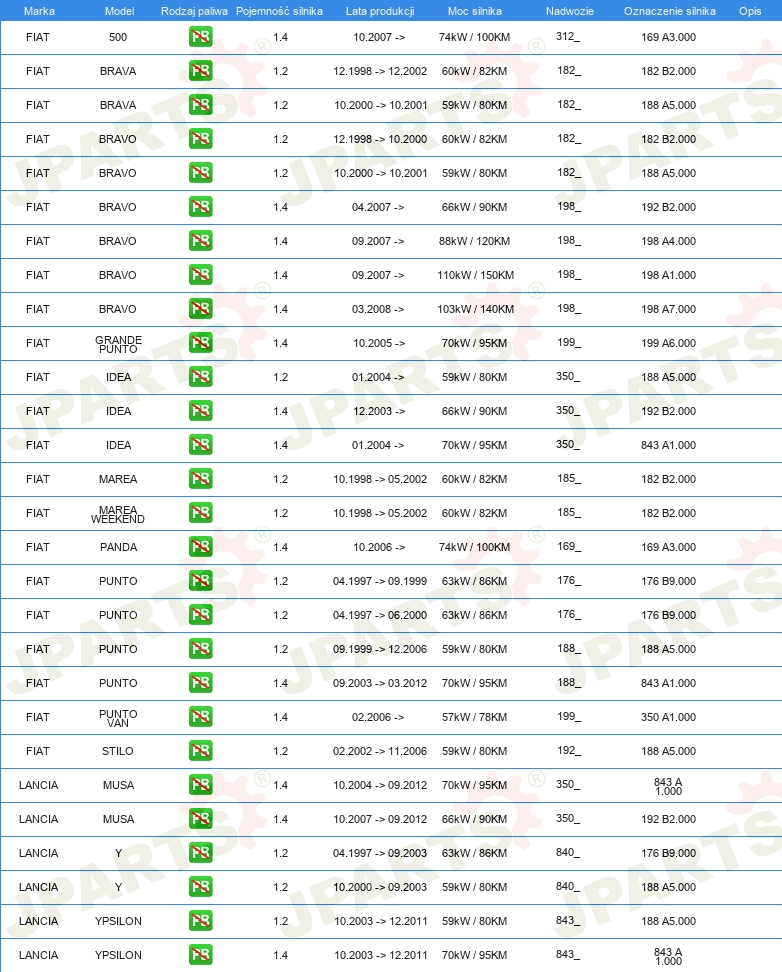The height and width of the screenshot is (972, 782).
Task: Click production date '03.2008 ->'
Action: (x=378, y=309)
